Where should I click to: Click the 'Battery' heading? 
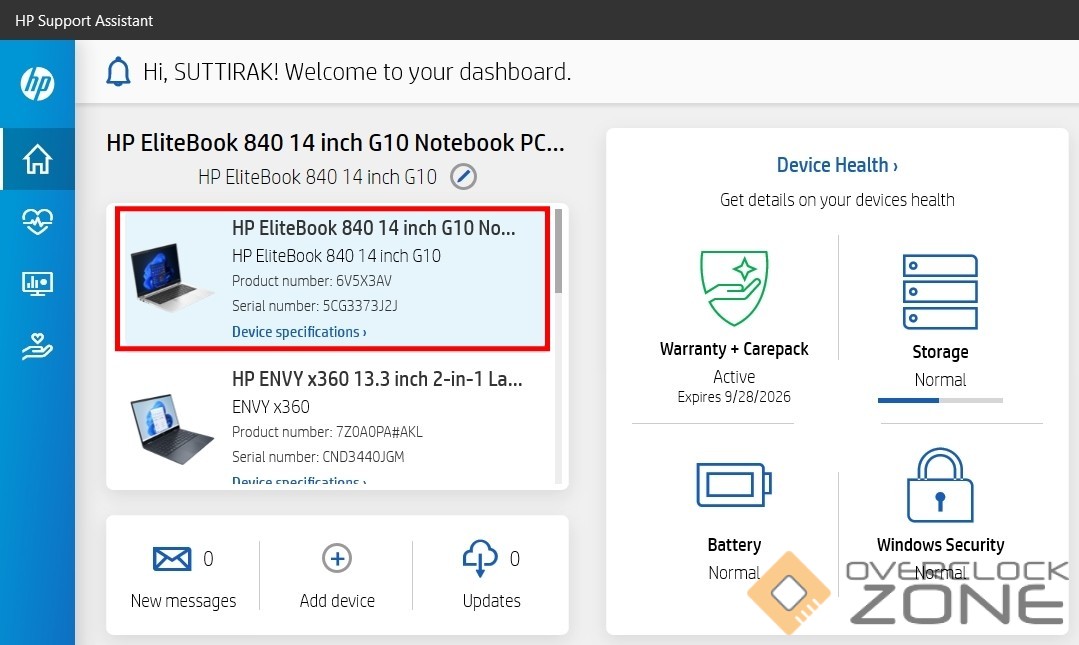[734, 545]
